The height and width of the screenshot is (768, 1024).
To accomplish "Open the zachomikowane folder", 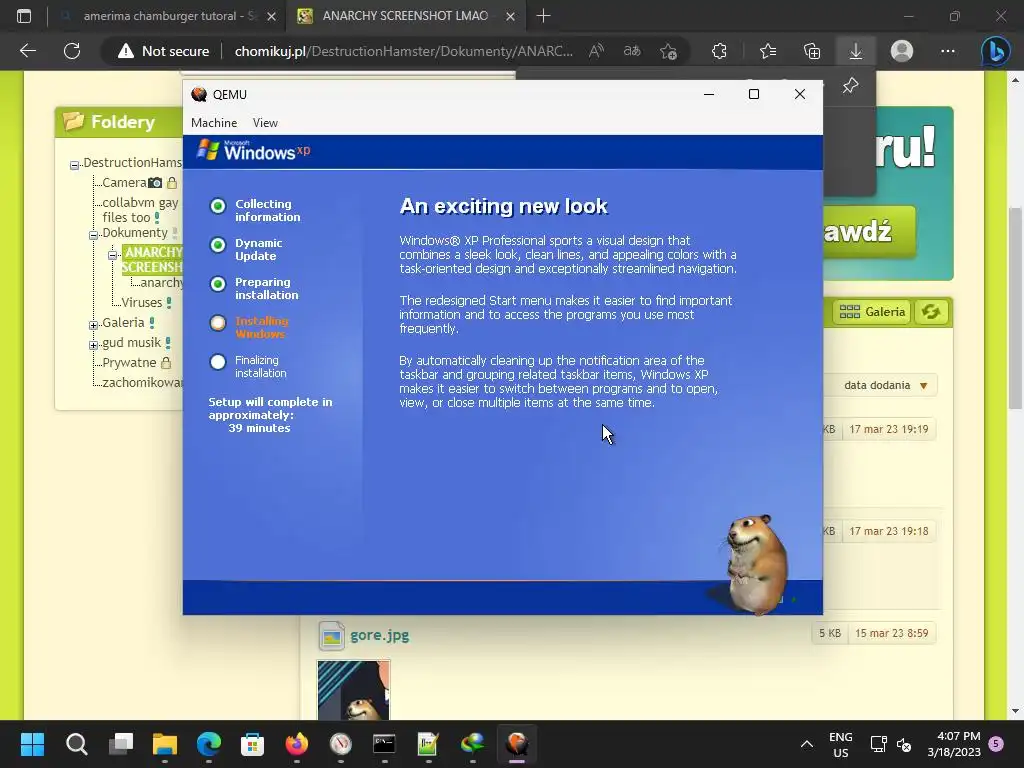I will tap(142, 383).
